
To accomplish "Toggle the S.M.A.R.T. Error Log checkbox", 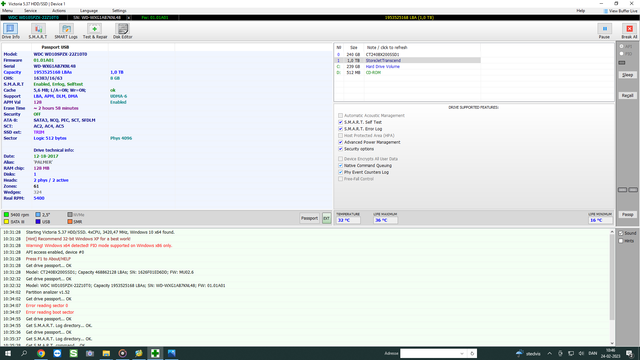I will tap(340, 129).
